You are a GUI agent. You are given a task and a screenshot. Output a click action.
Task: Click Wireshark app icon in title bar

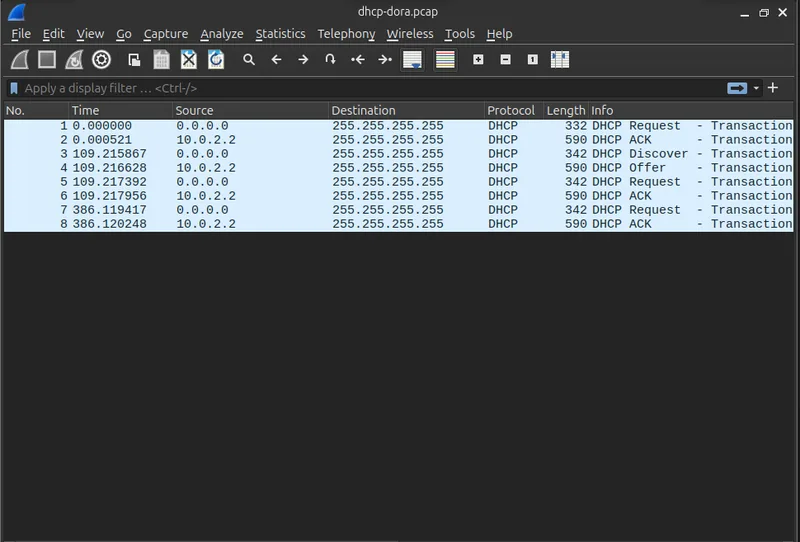click(x=17, y=11)
